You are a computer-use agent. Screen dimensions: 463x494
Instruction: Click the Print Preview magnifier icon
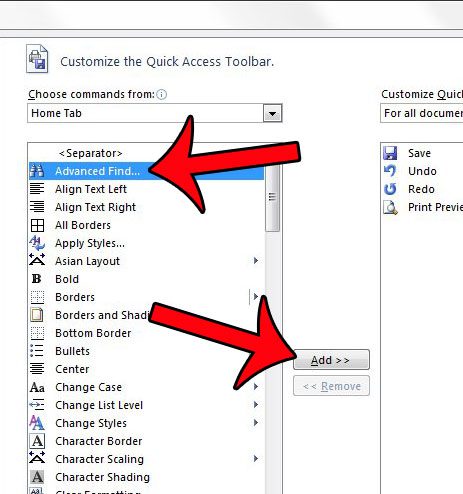[390, 207]
